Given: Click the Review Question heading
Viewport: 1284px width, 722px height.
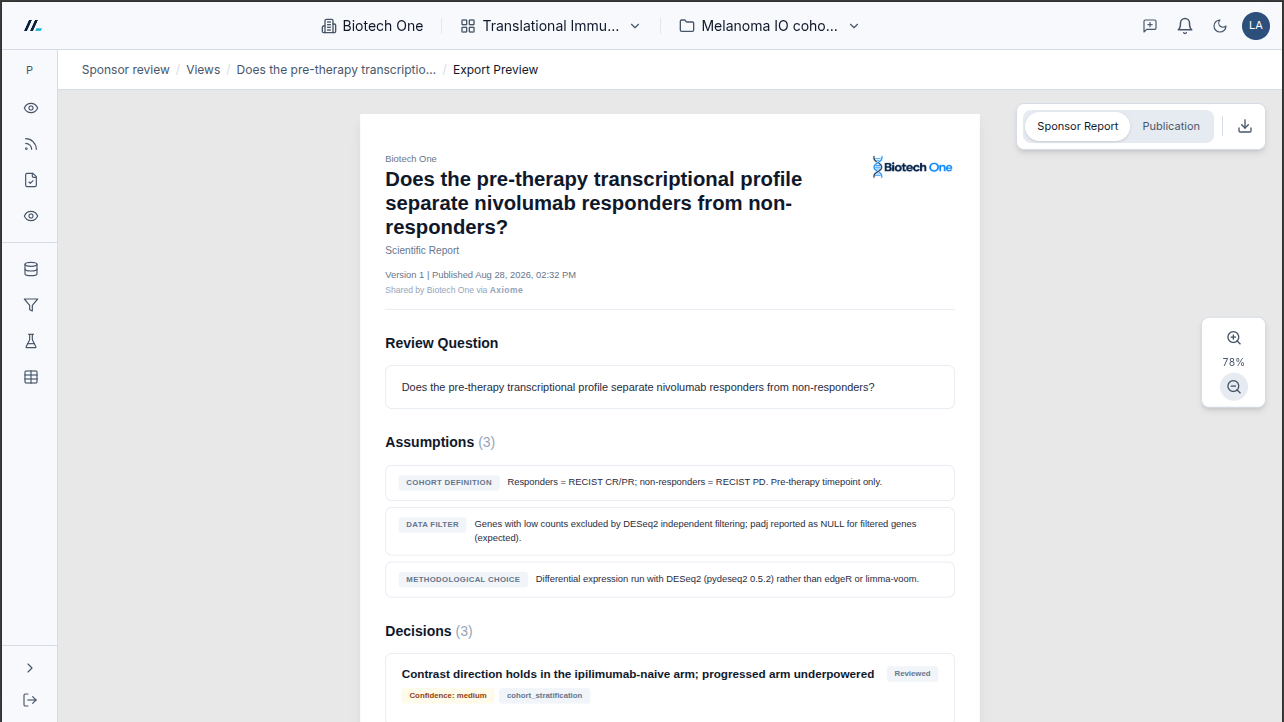Looking at the screenshot, I should point(441,343).
